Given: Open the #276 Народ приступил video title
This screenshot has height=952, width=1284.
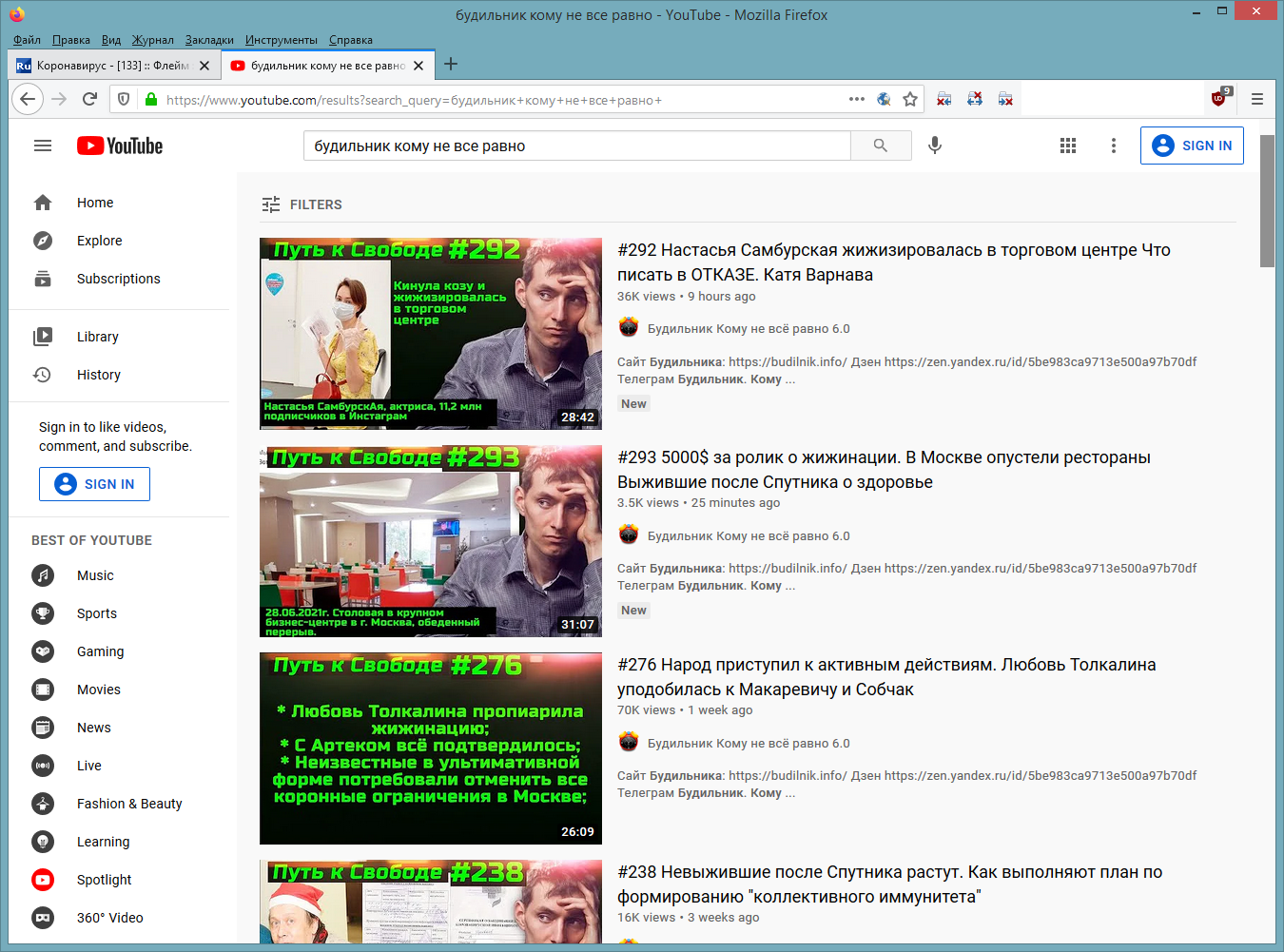Looking at the screenshot, I should tap(886, 677).
